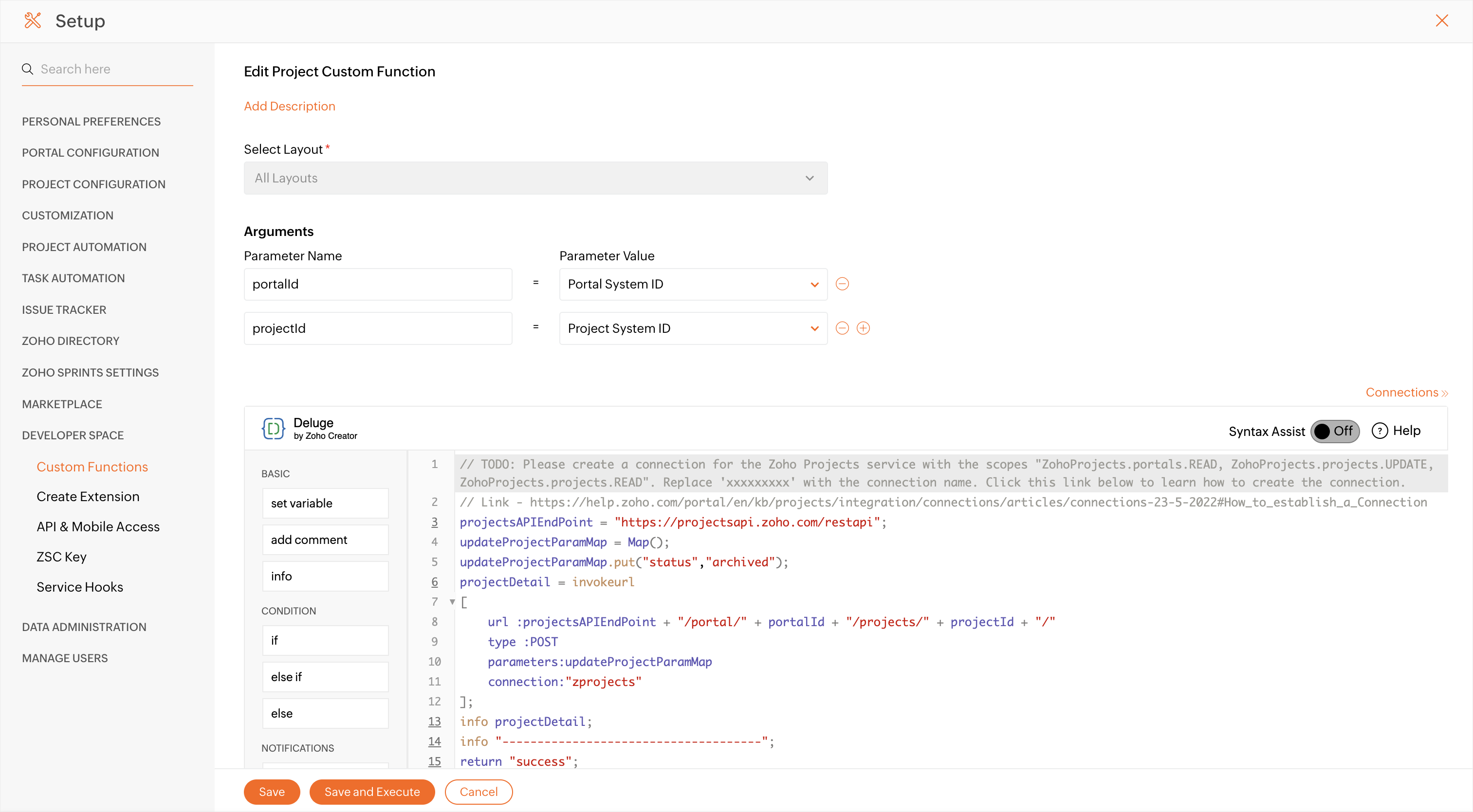1473x812 pixels.
Task: Remove the projectId argument row
Action: pyautogui.click(x=842, y=328)
